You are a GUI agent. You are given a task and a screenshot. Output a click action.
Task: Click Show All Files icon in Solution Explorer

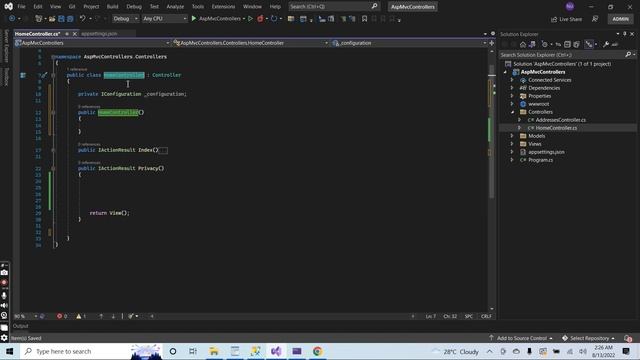coord(576,44)
